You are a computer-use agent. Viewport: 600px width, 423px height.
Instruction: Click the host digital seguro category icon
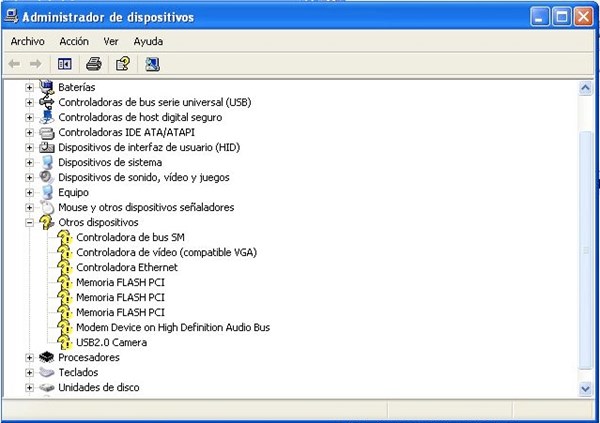[47, 117]
